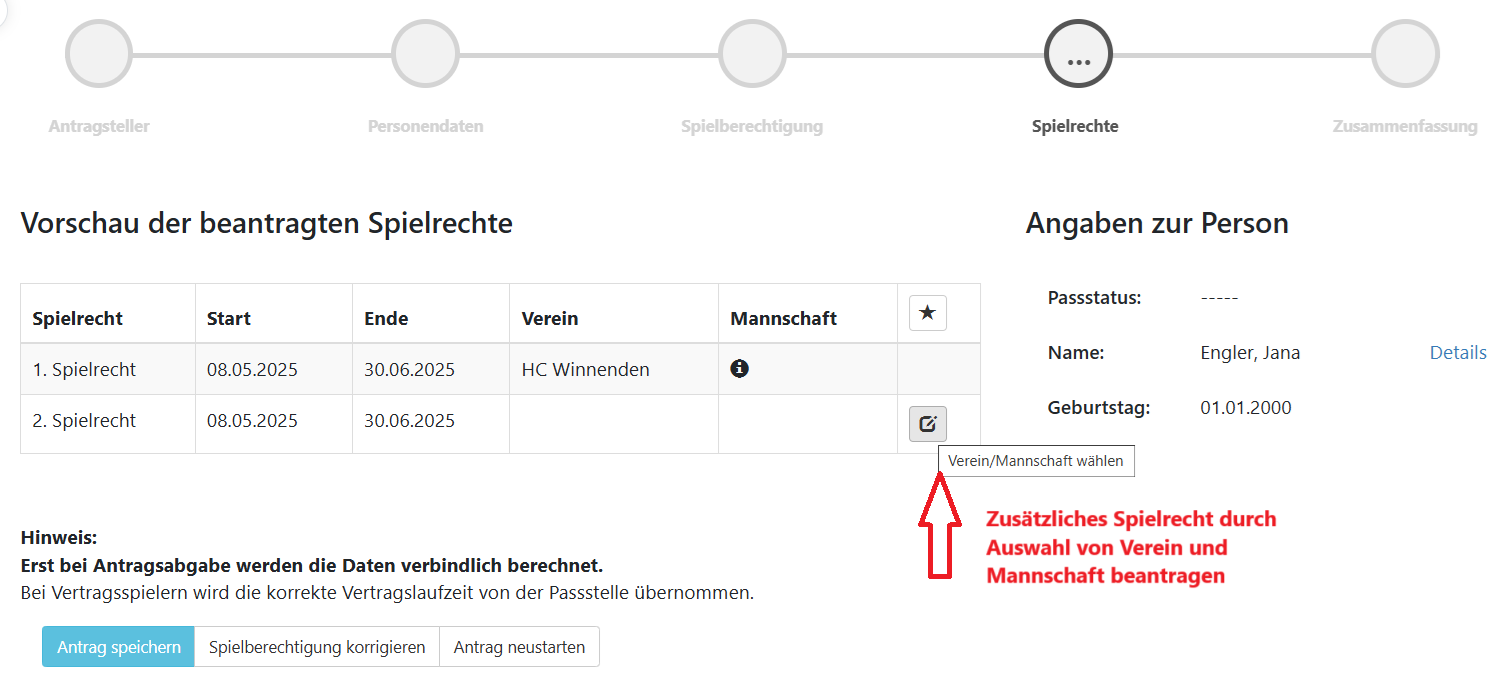1498x686 pixels.
Task: Click the Personendaten step label
Action: [425, 126]
